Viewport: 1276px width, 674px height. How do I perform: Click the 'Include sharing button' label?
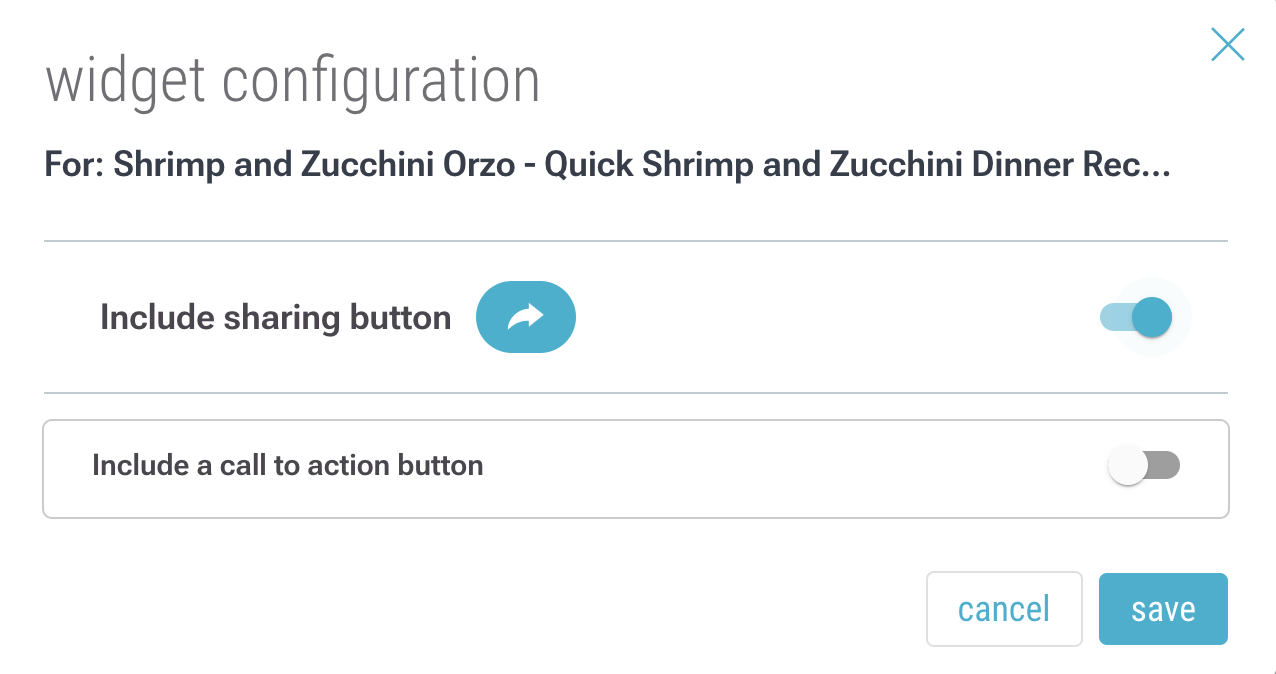(276, 318)
